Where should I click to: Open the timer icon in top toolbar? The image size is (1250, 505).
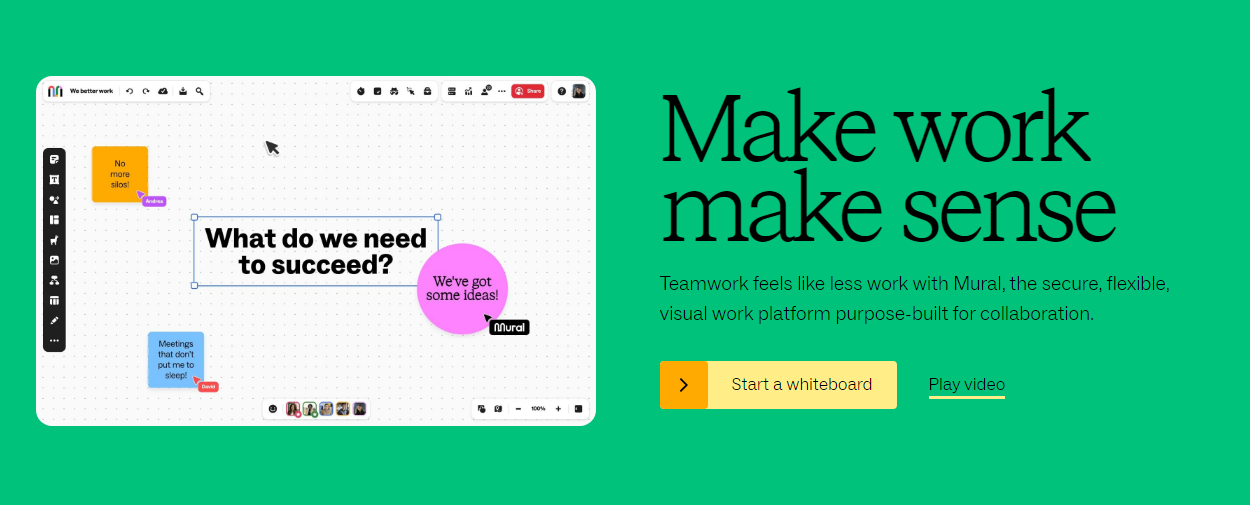tap(361, 91)
